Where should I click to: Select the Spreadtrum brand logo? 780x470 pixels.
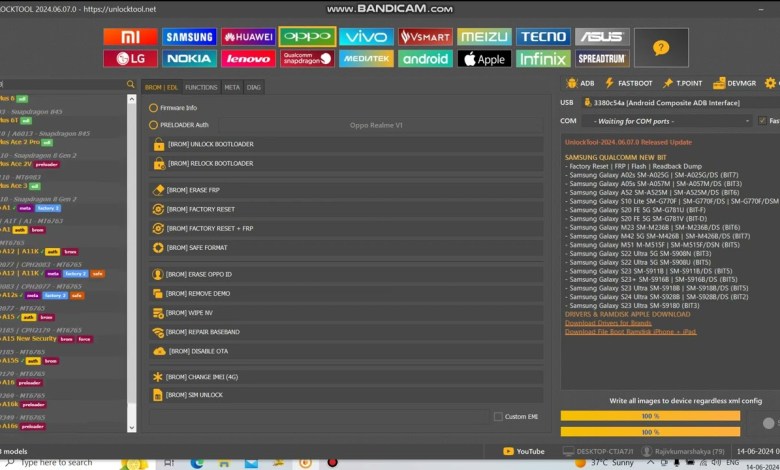point(602,59)
